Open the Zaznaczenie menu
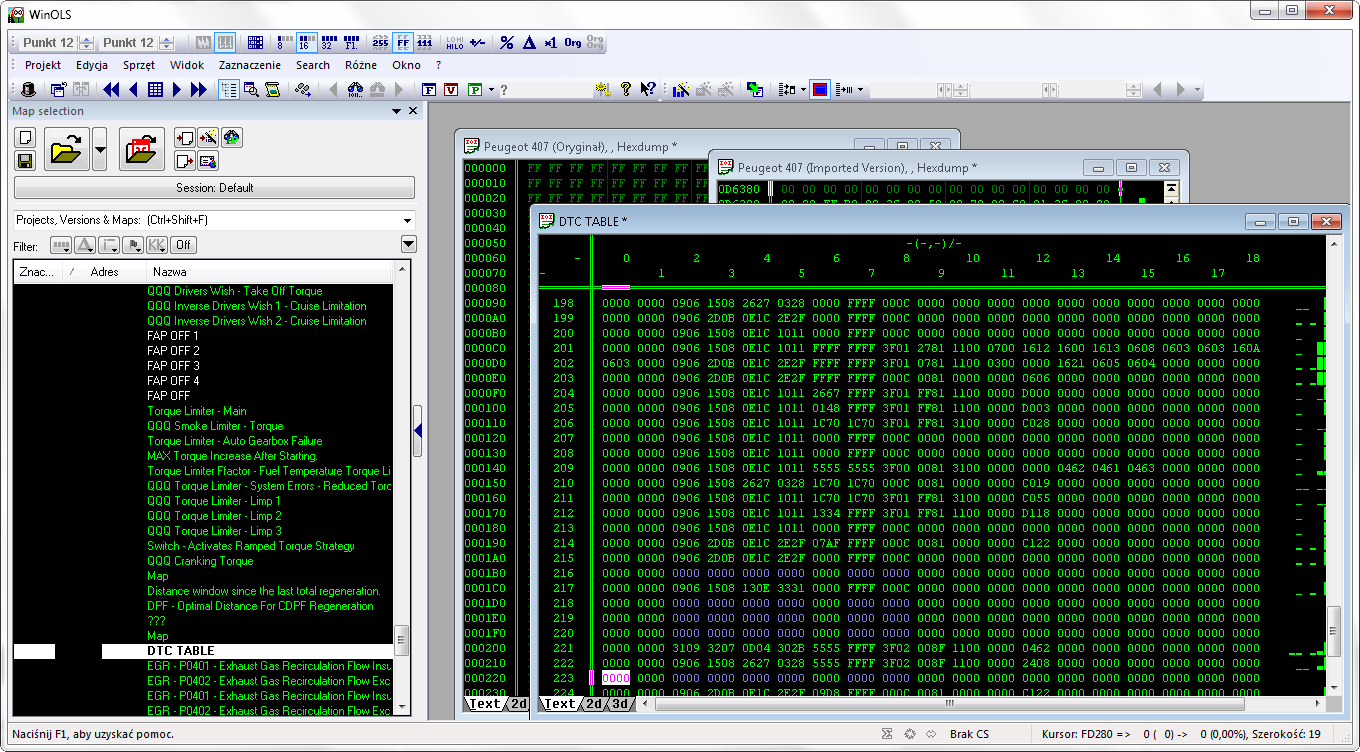 249,65
